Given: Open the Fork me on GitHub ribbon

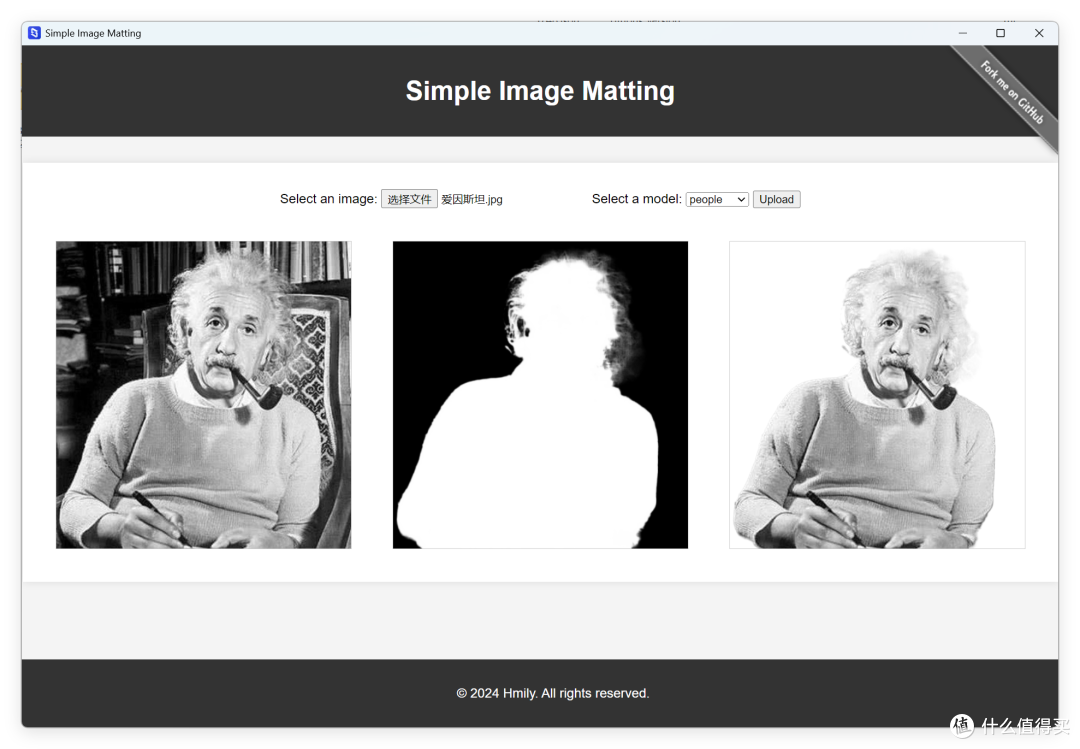Looking at the screenshot, I should click(x=1011, y=92).
